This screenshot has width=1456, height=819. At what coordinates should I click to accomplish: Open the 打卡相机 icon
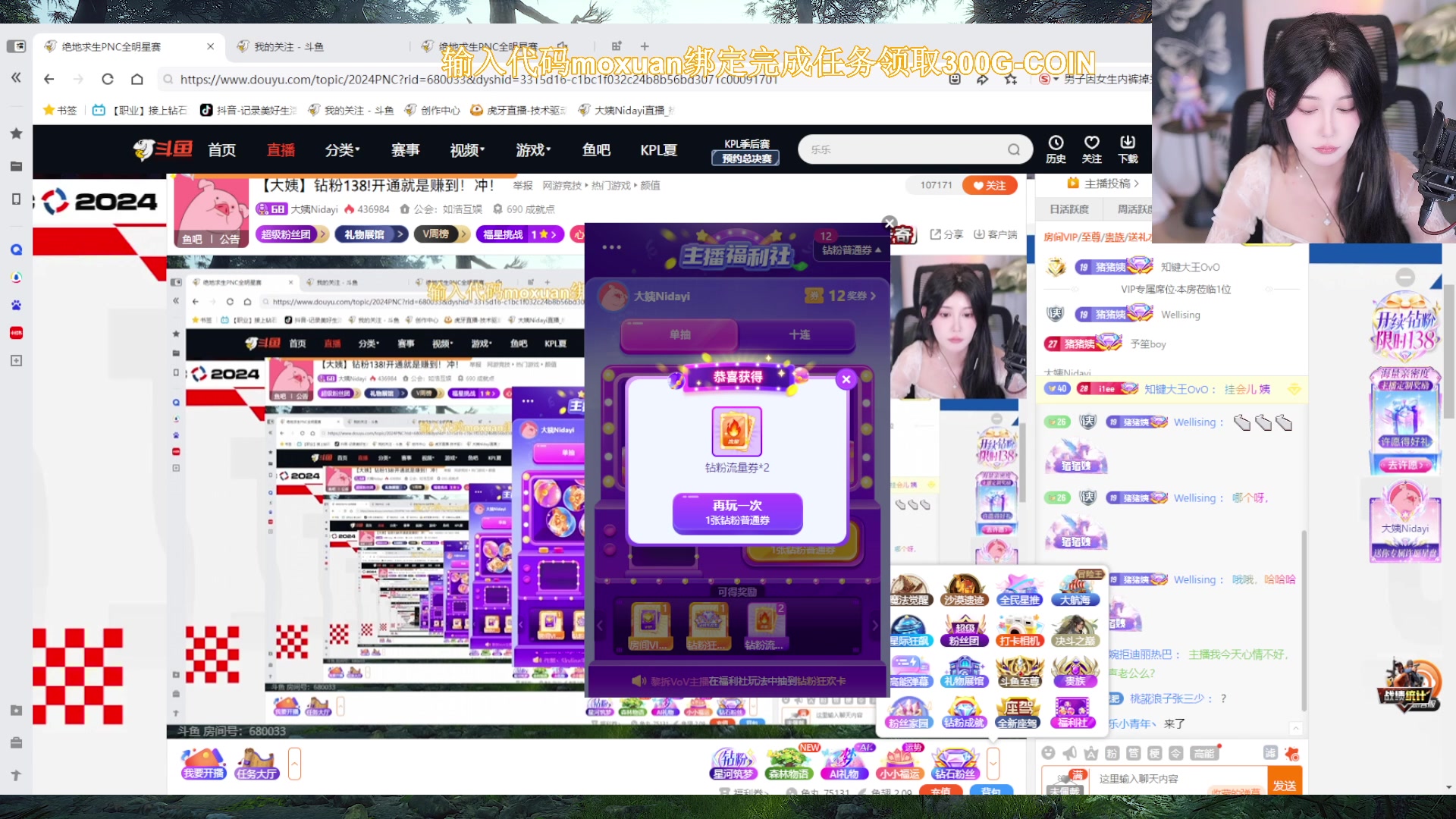coord(1019,631)
